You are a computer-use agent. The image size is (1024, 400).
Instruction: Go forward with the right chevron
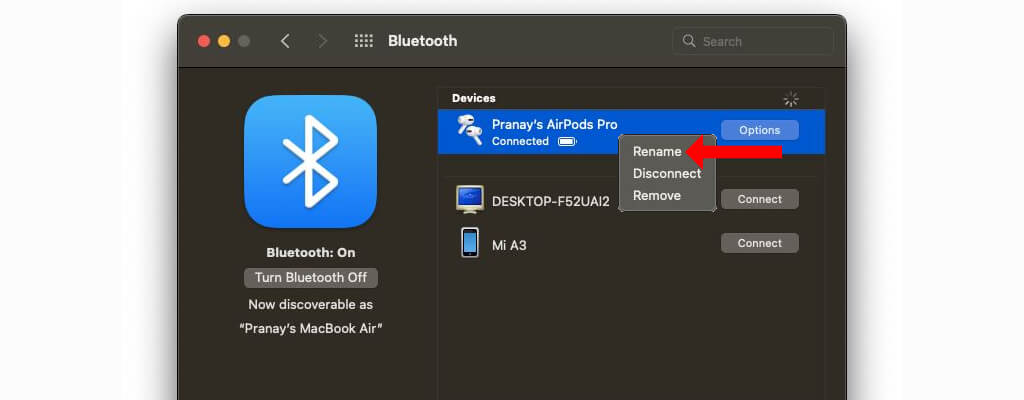click(322, 41)
